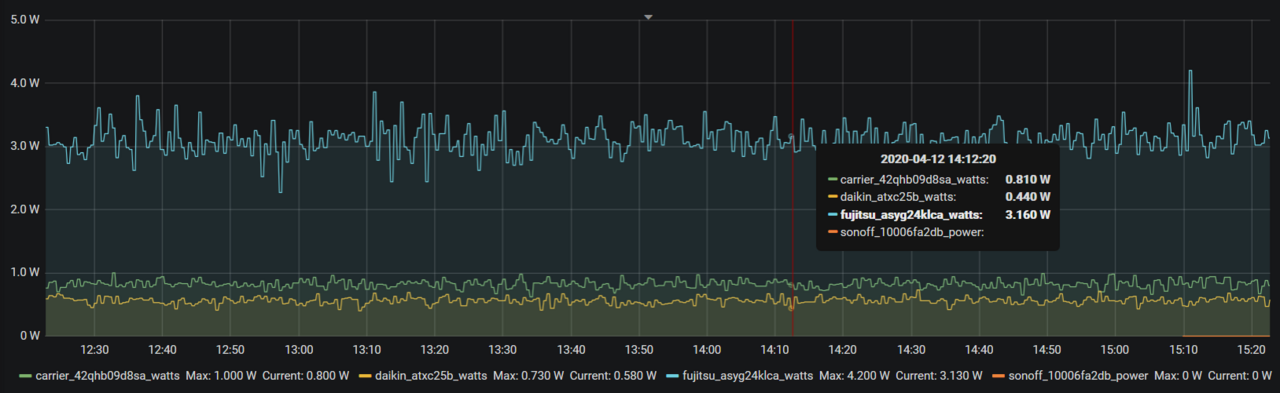Open the panel title dropdown caret
This screenshot has width=1280, height=393.
(648, 17)
